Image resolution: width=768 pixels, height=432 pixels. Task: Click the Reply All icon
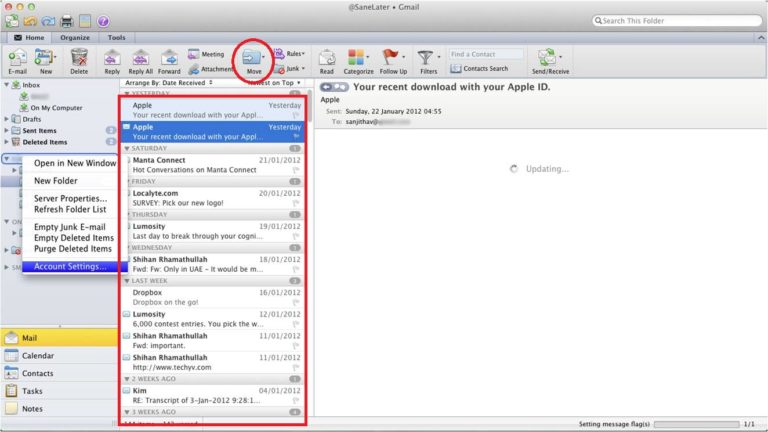click(x=141, y=59)
